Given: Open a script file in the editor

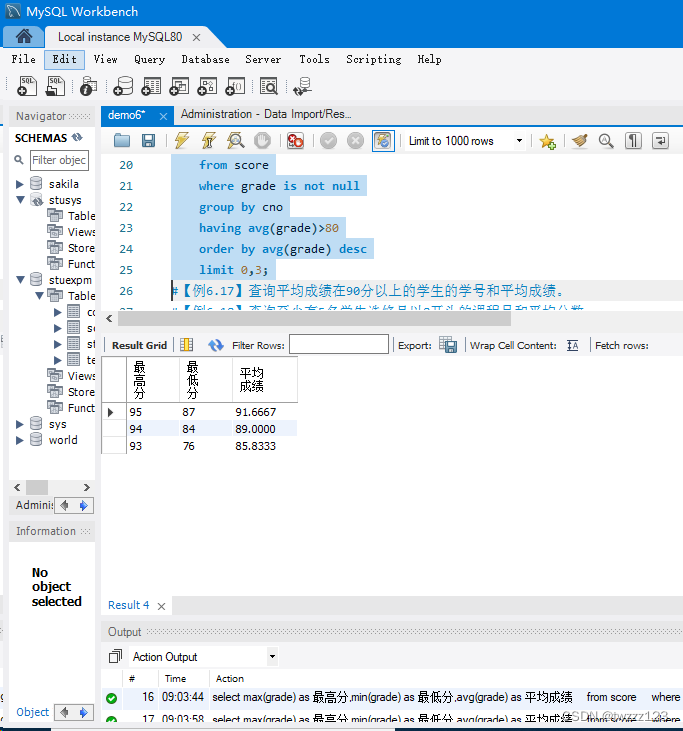Looking at the screenshot, I should coord(122,140).
